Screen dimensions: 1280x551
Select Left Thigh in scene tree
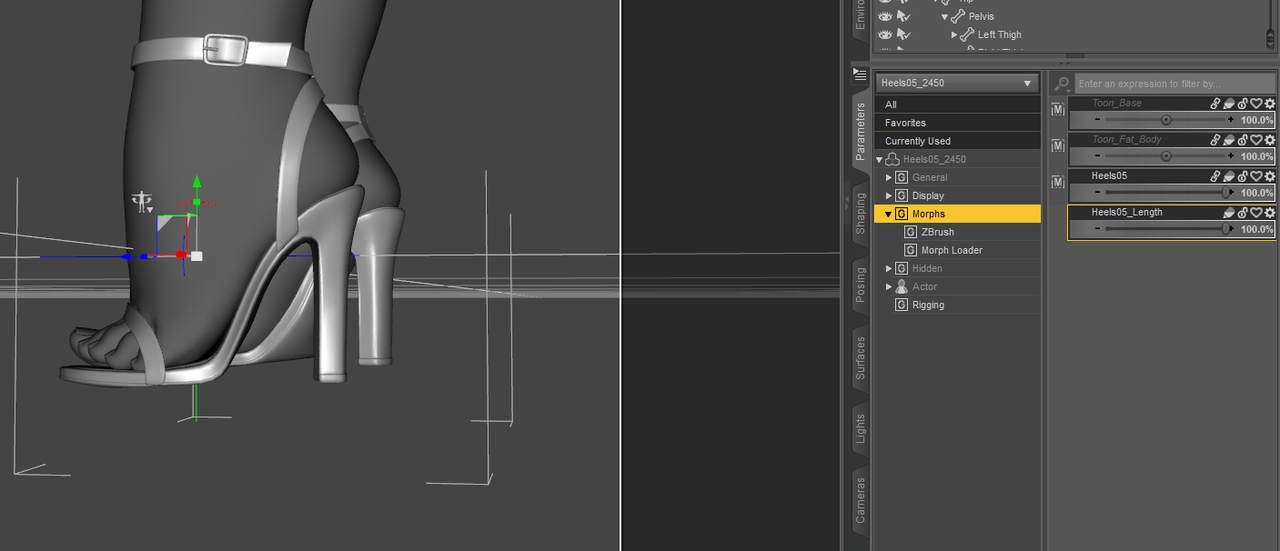click(999, 35)
